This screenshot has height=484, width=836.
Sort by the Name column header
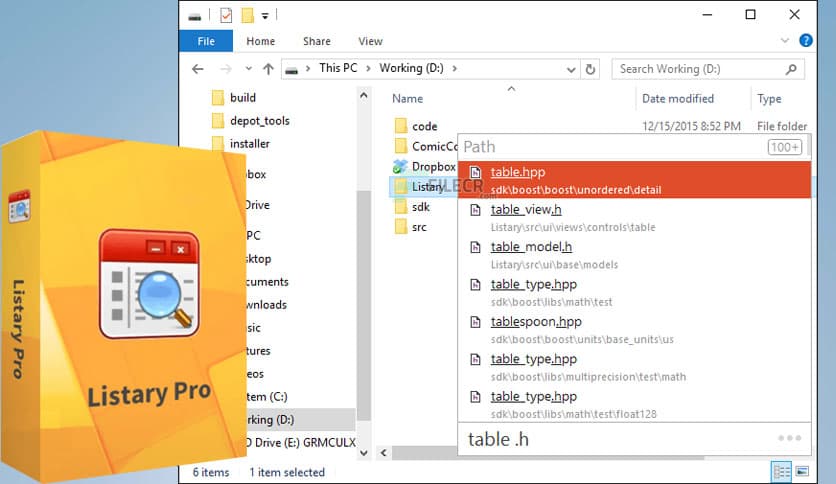tap(407, 99)
